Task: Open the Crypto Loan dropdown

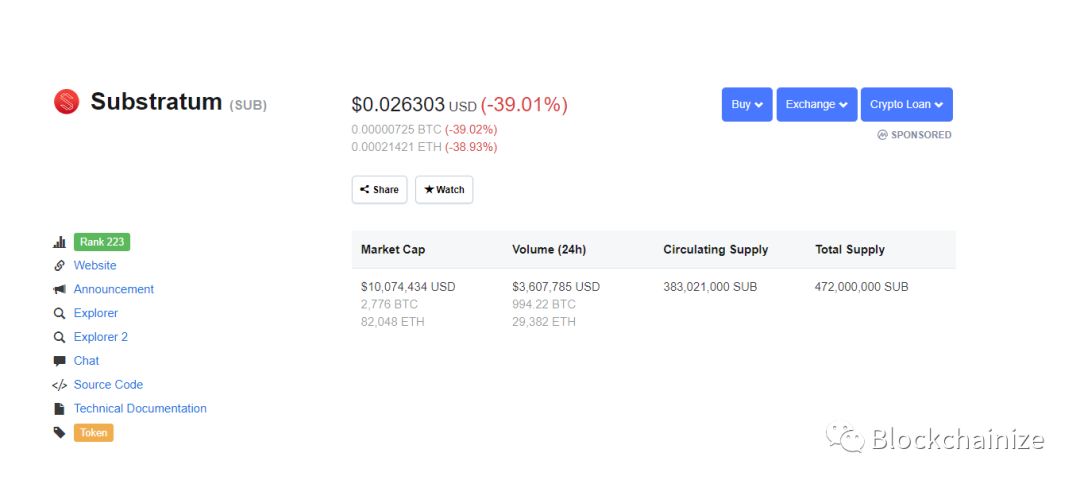Action: tap(906, 105)
